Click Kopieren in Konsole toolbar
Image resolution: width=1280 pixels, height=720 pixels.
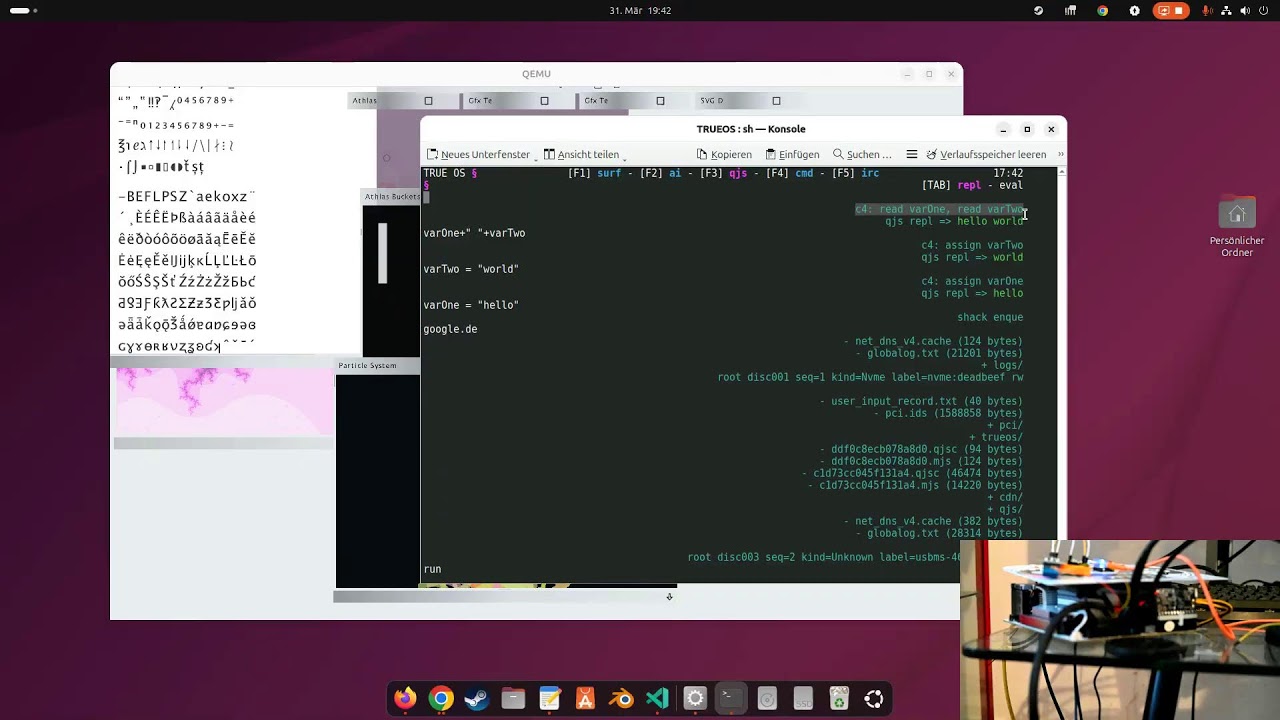(x=724, y=155)
